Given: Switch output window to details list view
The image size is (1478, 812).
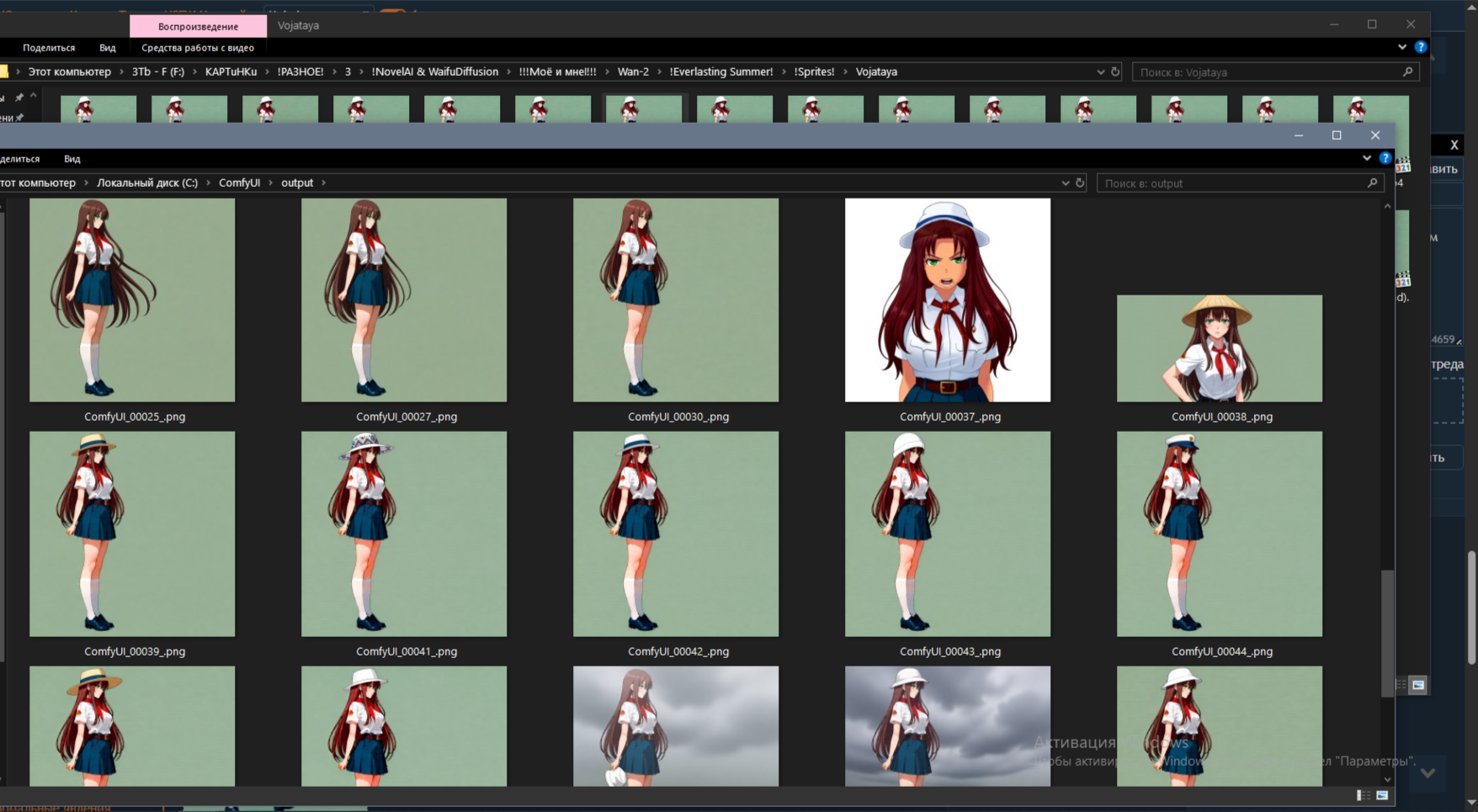Looking at the screenshot, I should tap(1363, 795).
